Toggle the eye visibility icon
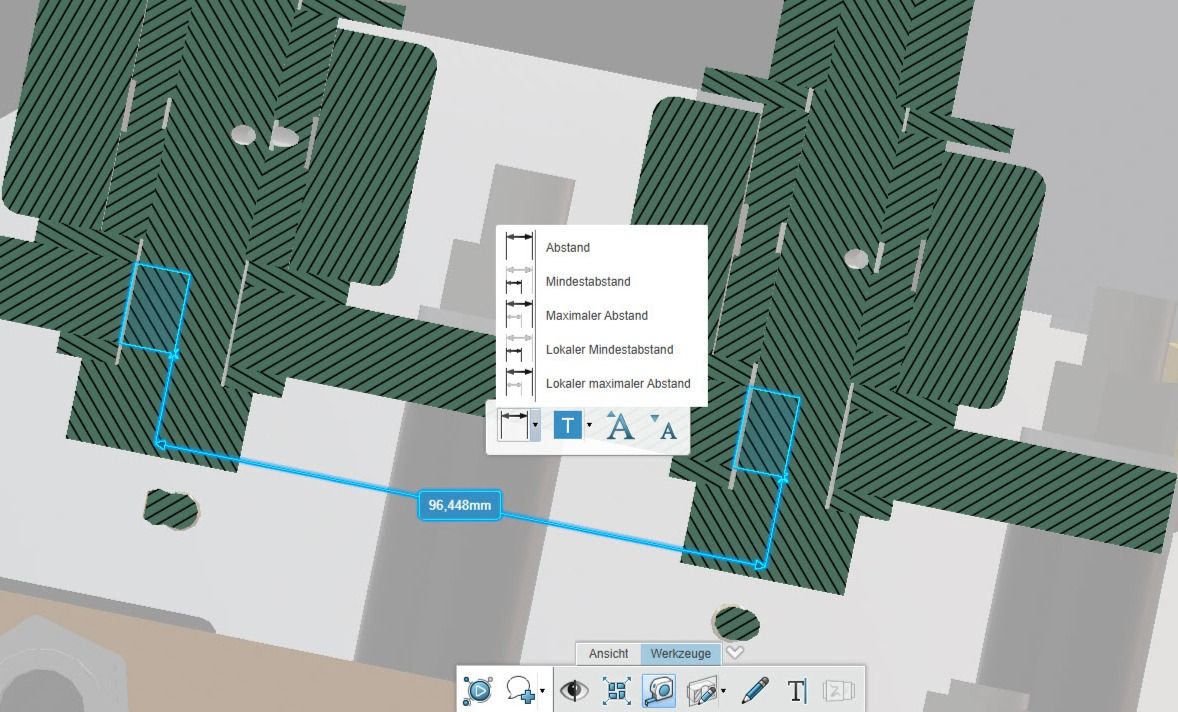The width and height of the screenshot is (1178, 712). tap(574, 690)
